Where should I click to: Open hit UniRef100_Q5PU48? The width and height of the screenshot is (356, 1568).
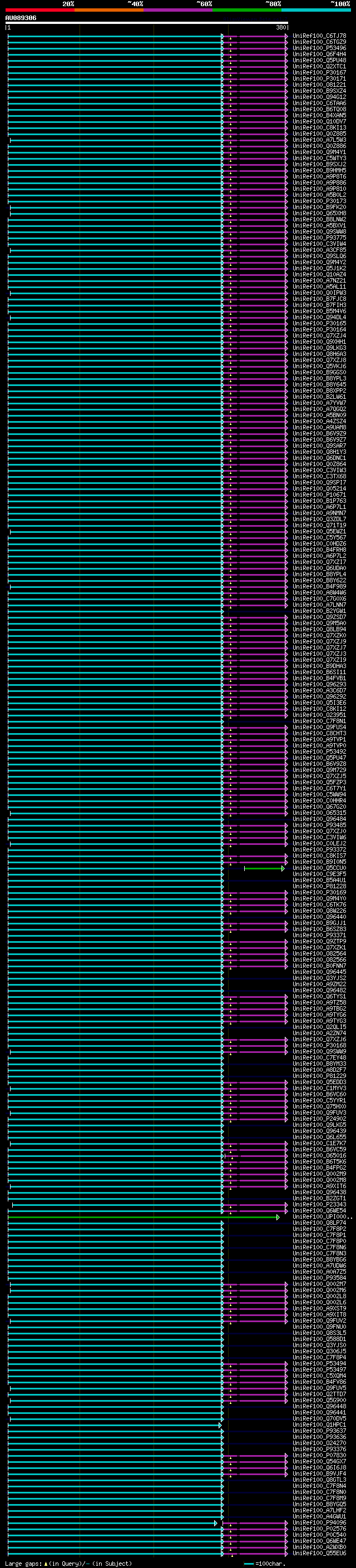coord(319,60)
